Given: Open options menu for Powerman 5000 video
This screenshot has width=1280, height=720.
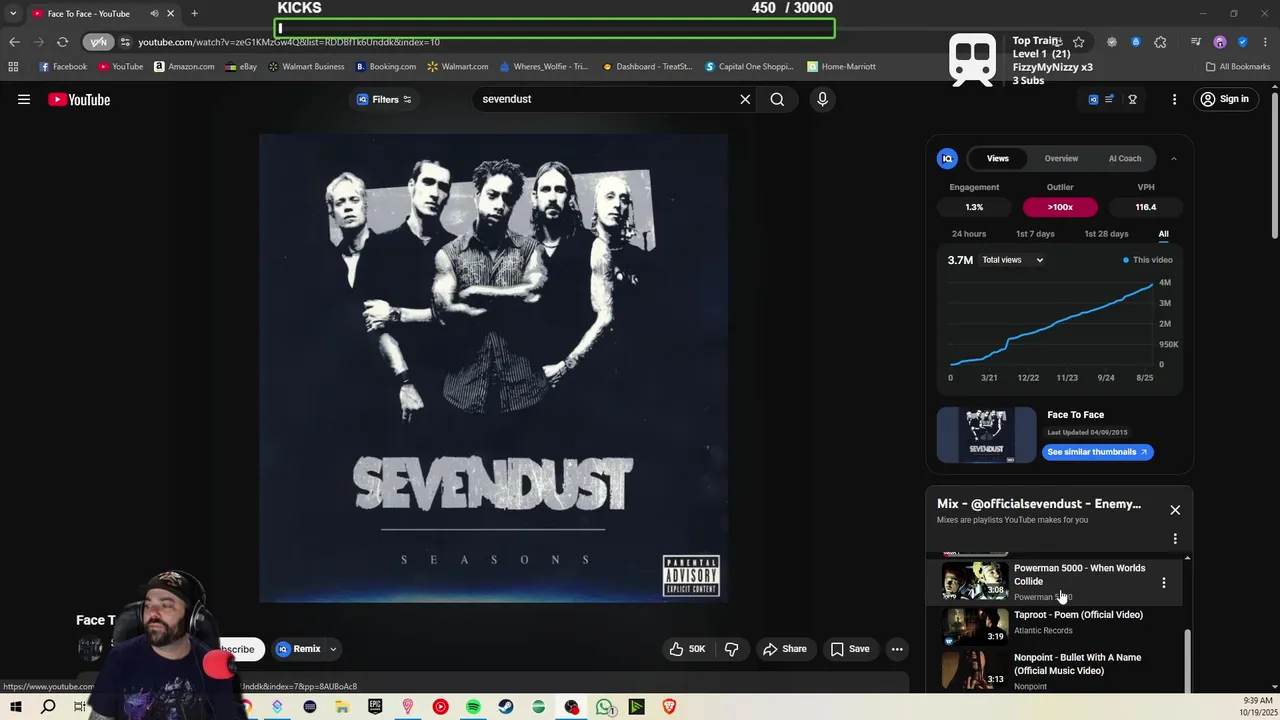Looking at the screenshot, I should 1163,582.
